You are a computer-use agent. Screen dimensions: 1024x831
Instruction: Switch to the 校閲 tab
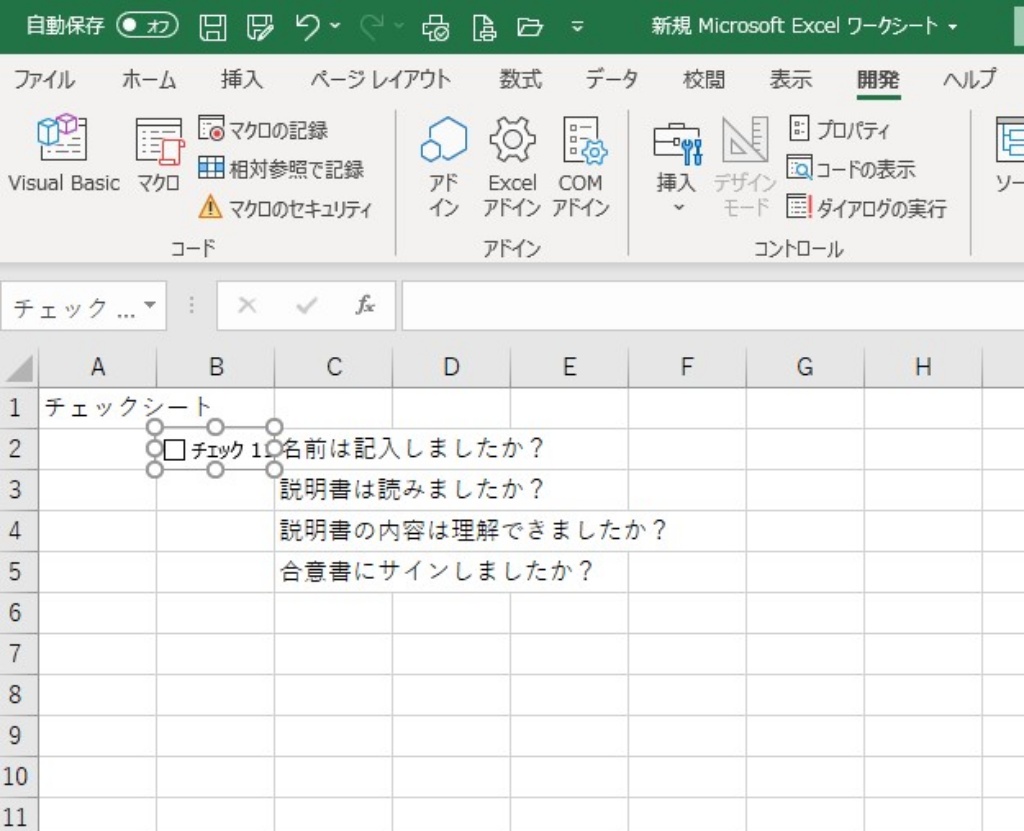click(x=704, y=80)
